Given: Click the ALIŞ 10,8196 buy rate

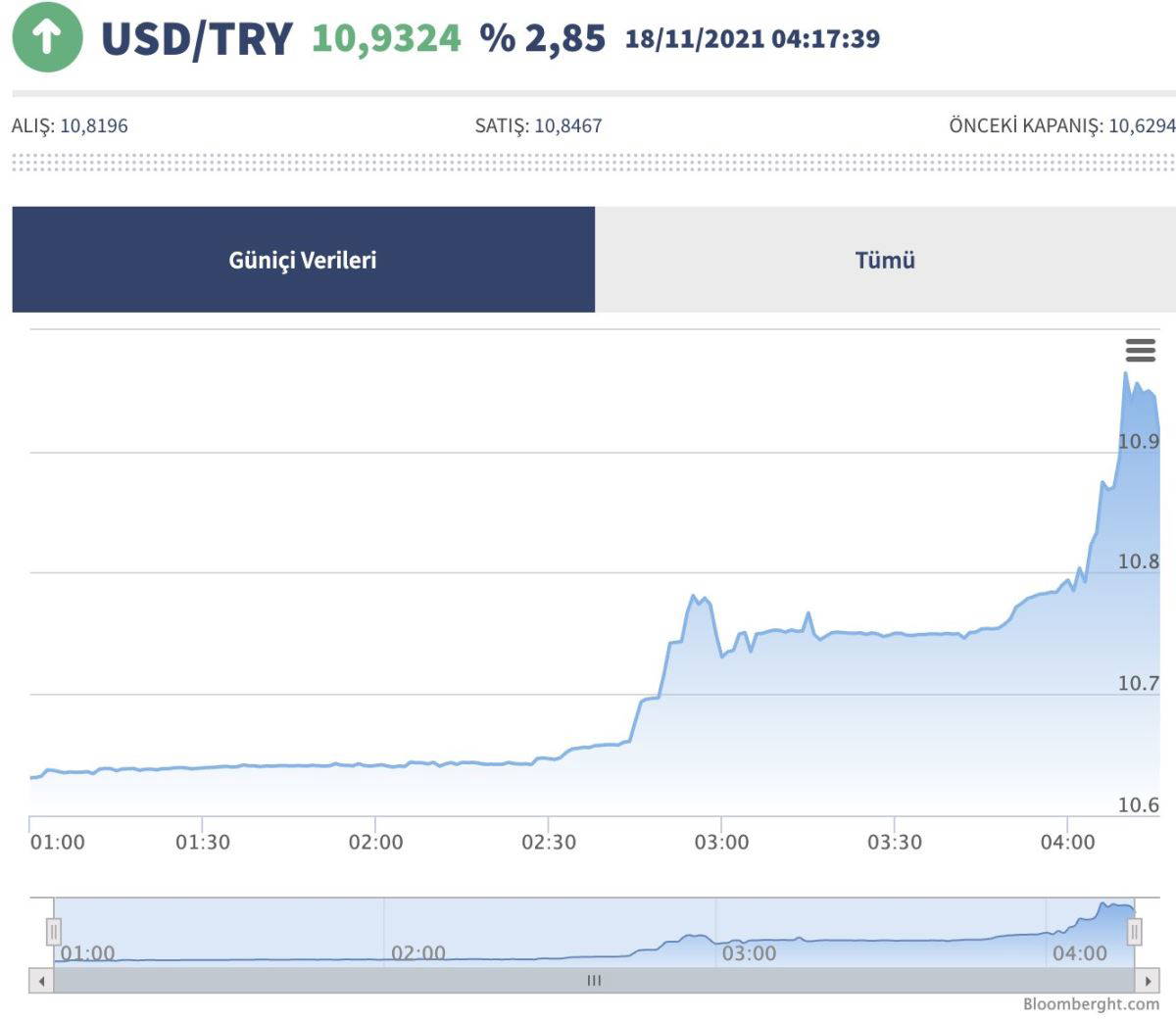Looking at the screenshot, I should tap(70, 125).
